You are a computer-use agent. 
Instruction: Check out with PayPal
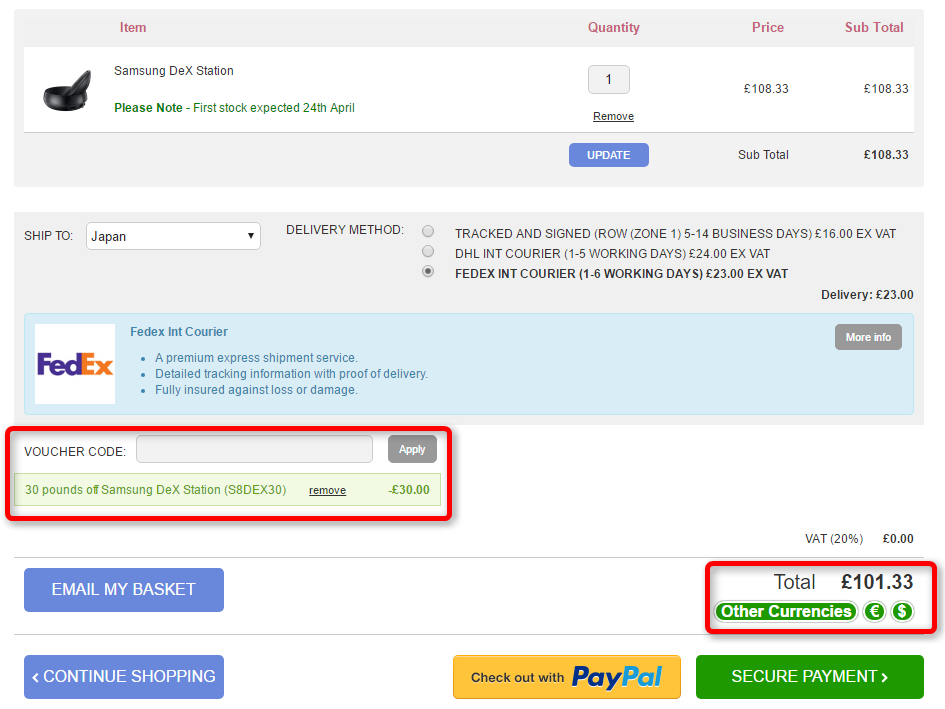pyautogui.click(x=567, y=677)
